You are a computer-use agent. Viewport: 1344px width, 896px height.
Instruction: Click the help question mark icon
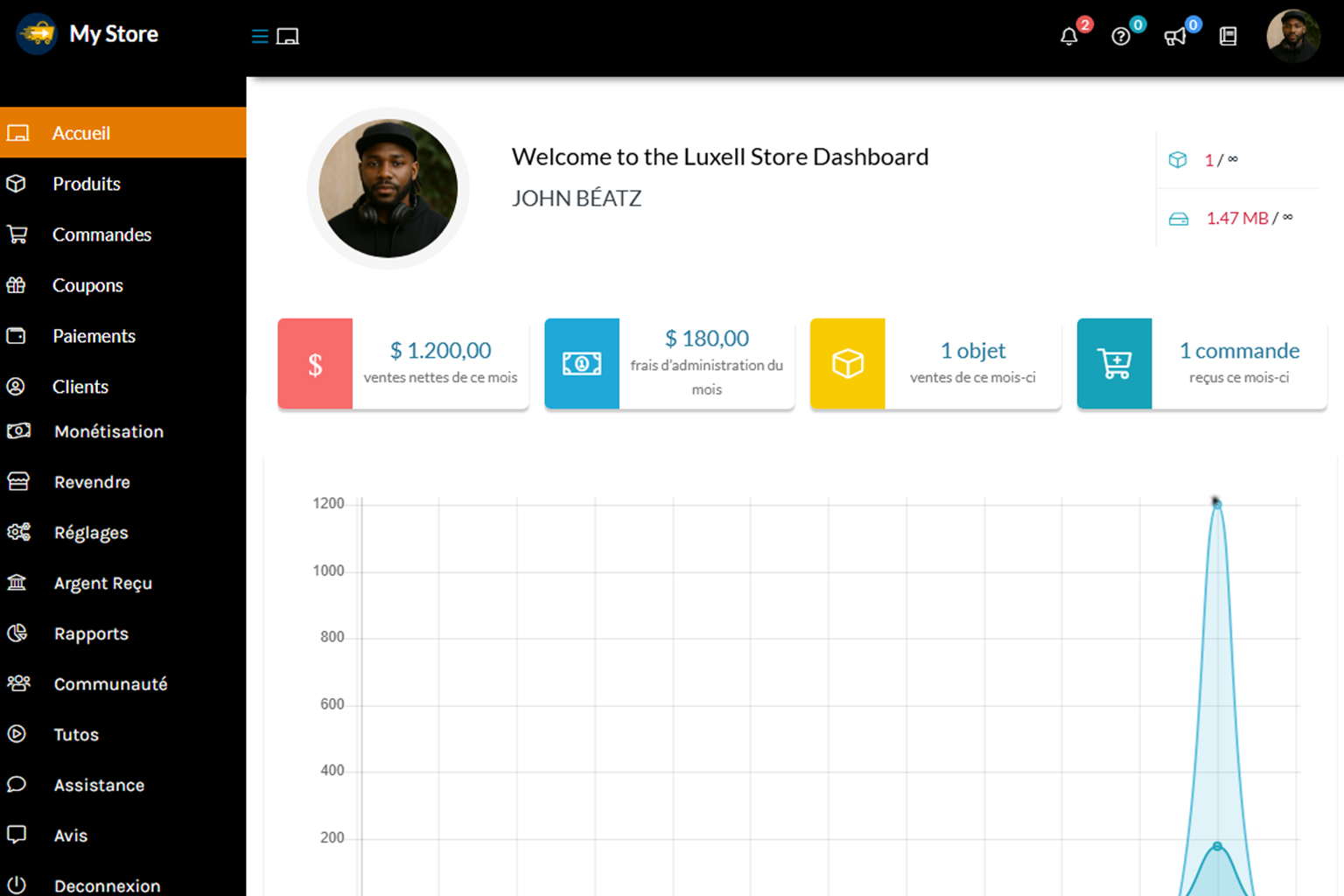coord(1121,37)
